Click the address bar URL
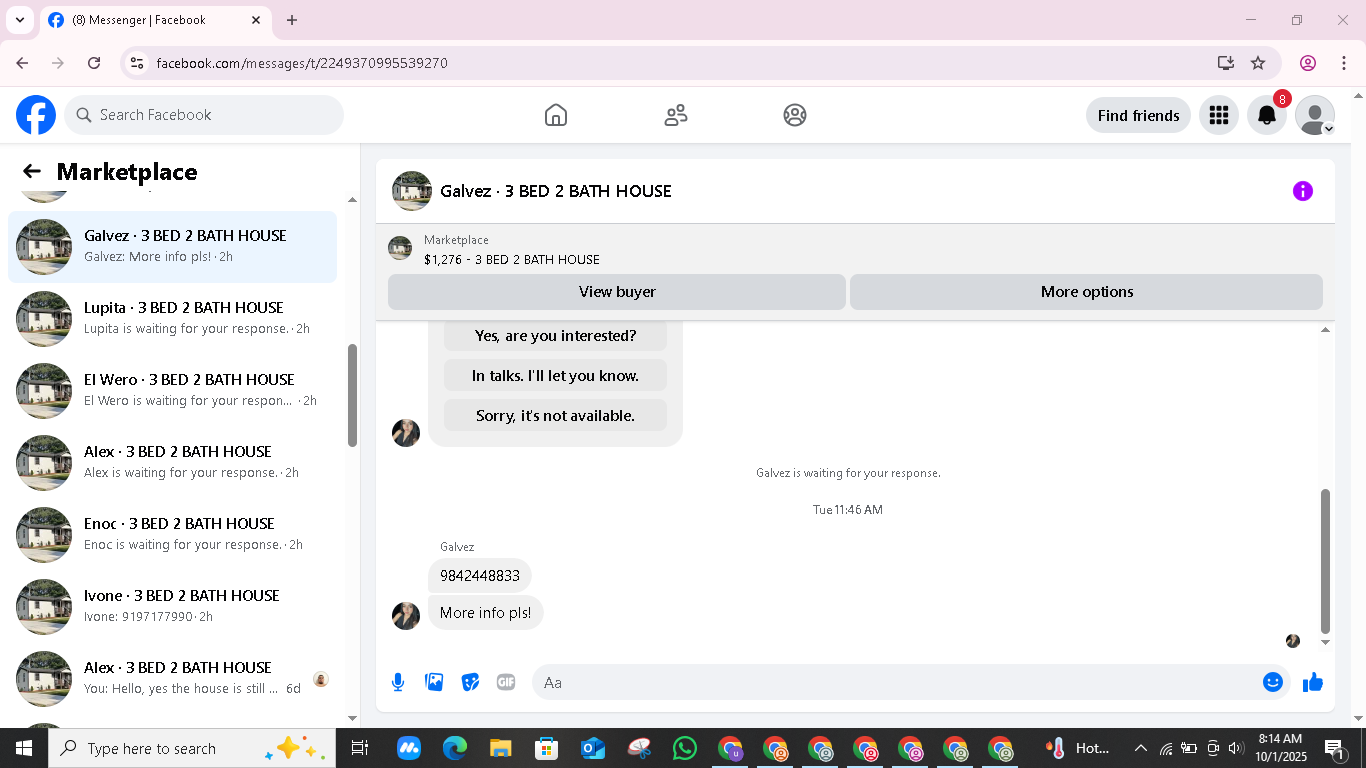The image size is (1366, 768). point(302,63)
